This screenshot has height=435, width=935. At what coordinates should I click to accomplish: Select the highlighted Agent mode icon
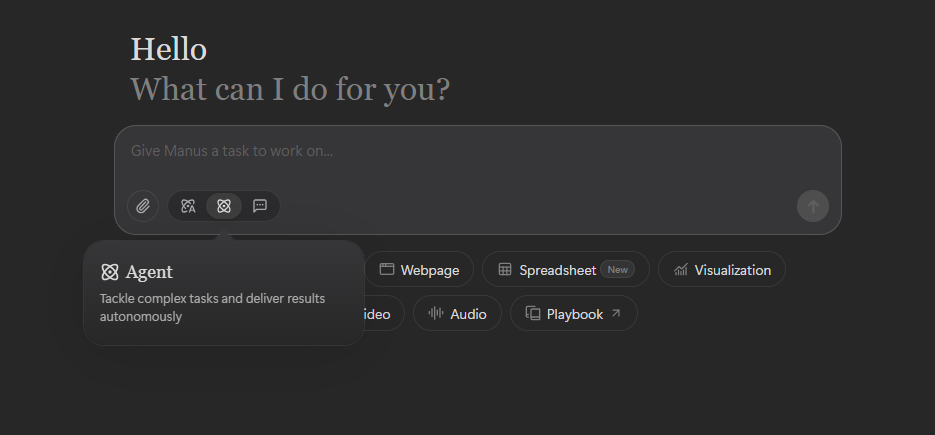[x=224, y=206]
